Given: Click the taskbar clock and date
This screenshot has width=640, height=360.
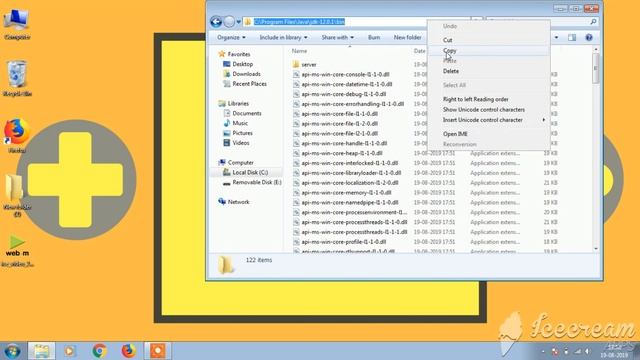Looking at the screenshot, I should (x=614, y=351).
